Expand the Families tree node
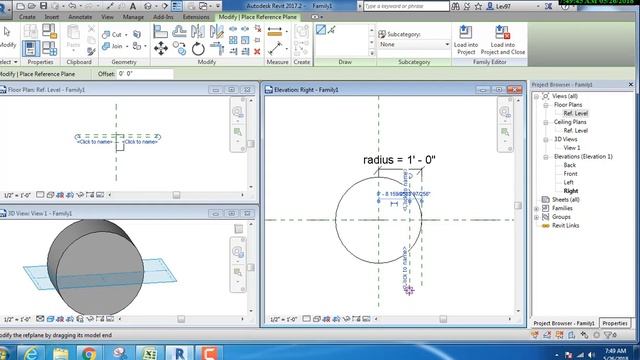This screenshot has height=360, width=640. tap(536, 209)
